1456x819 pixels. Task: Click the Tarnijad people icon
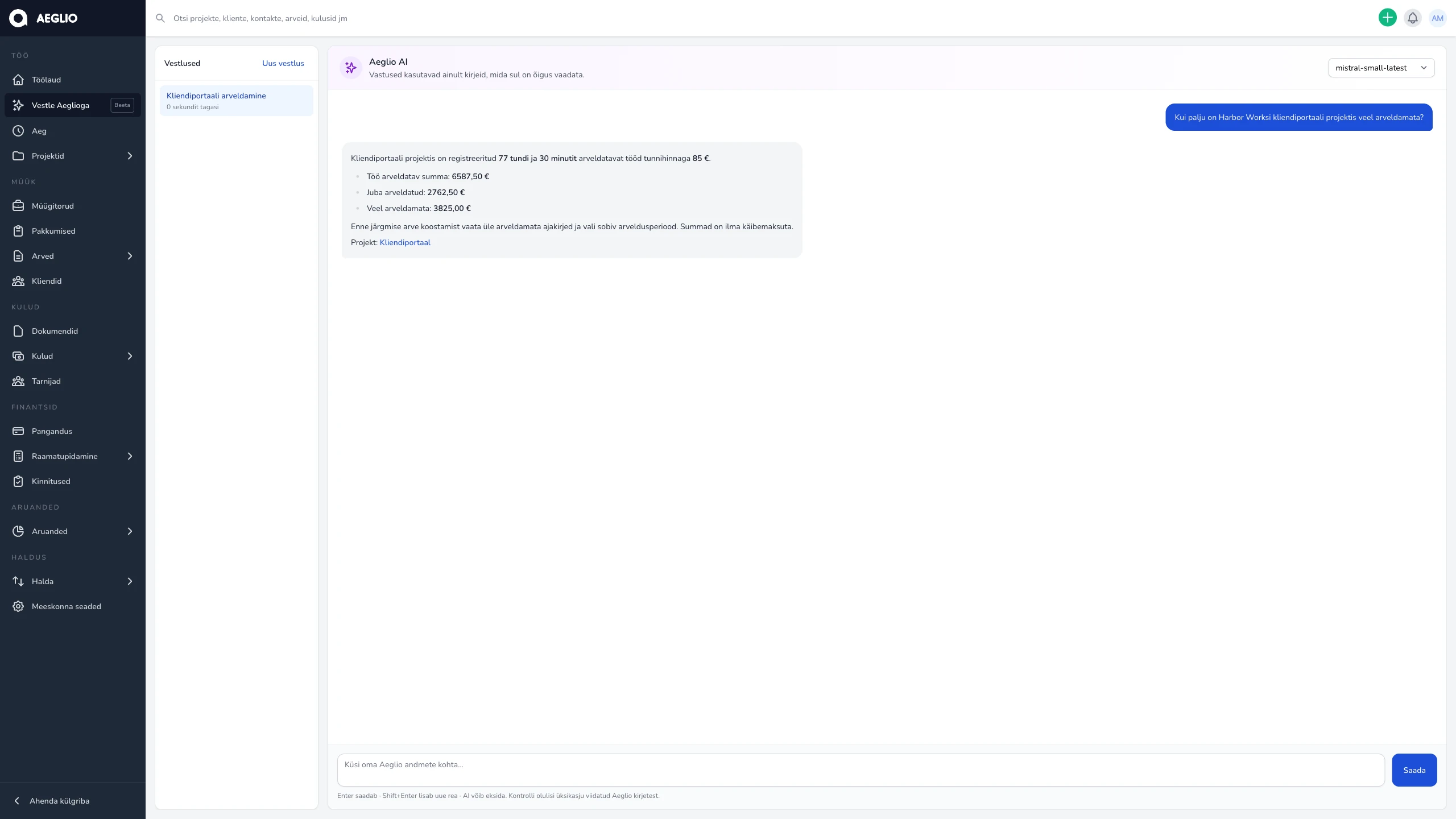click(x=18, y=381)
